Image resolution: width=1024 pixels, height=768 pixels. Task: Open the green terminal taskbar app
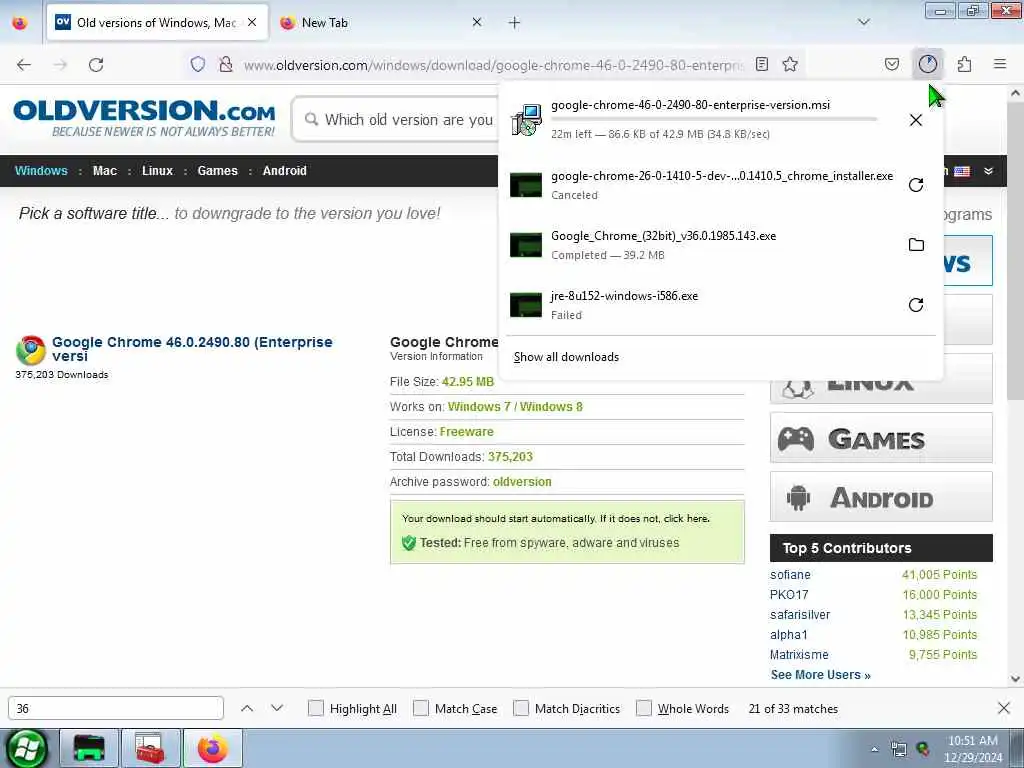[x=89, y=748]
